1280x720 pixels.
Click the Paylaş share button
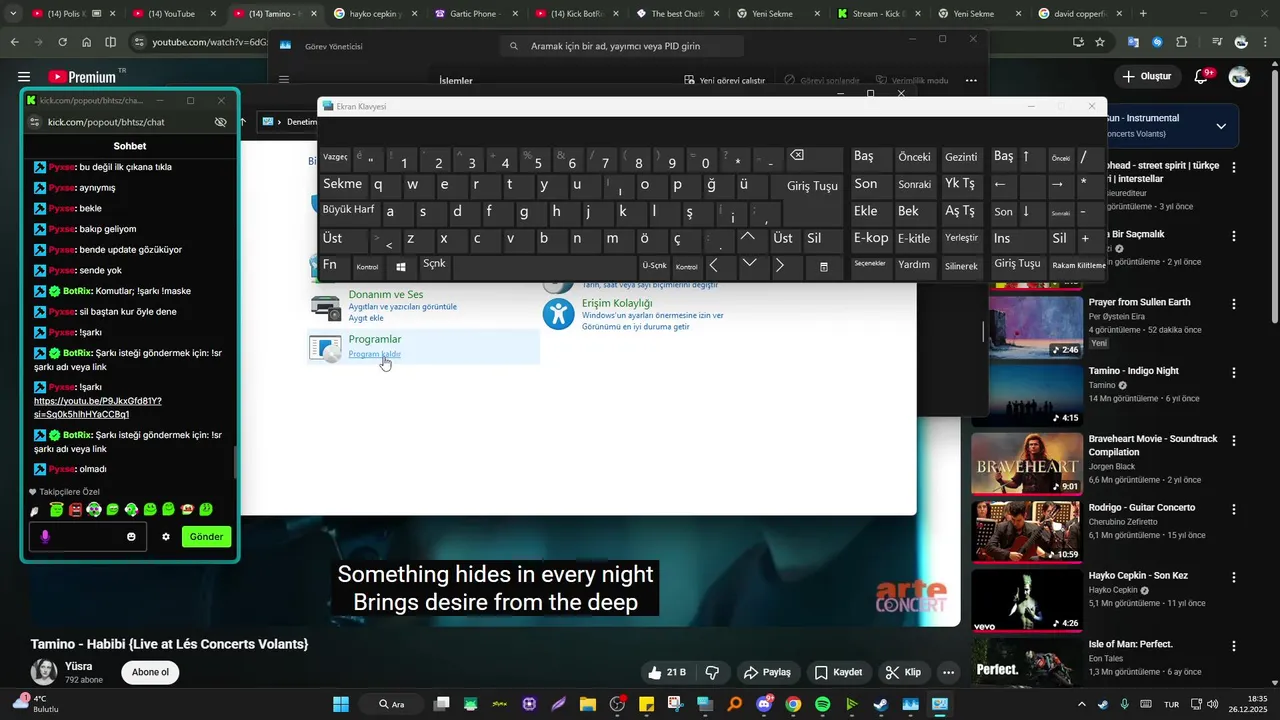pyautogui.click(x=767, y=672)
